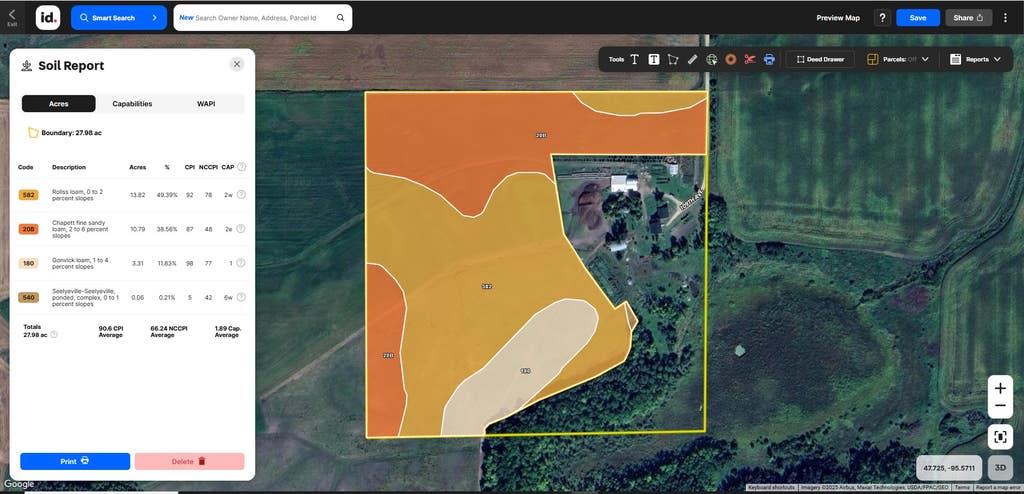The height and width of the screenshot is (494, 1024).
Task: Click the owner name search field
Action: pos(263,18)
